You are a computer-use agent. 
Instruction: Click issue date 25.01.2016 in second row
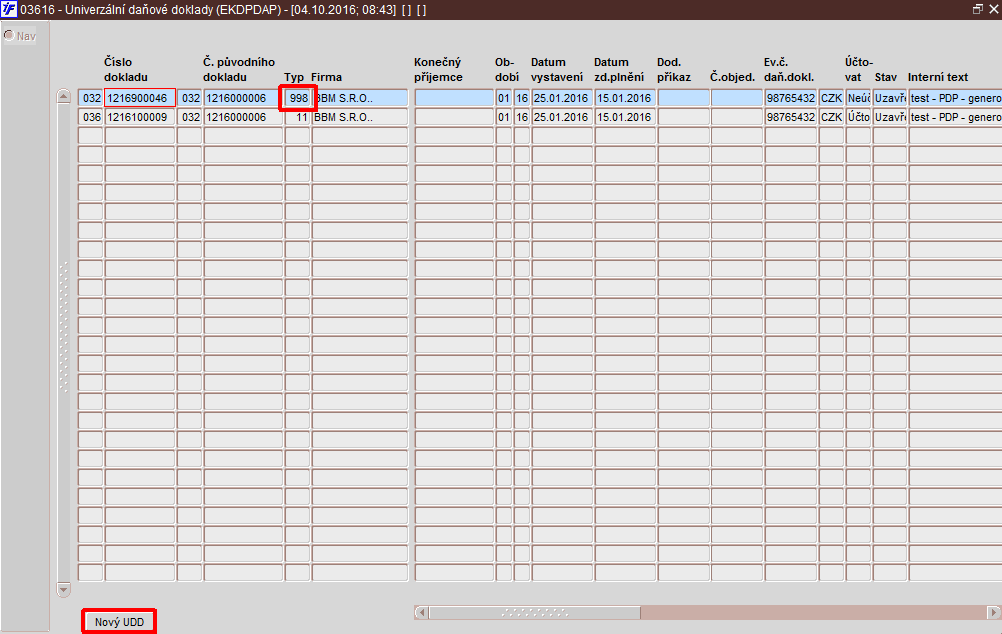pos(562,117)
